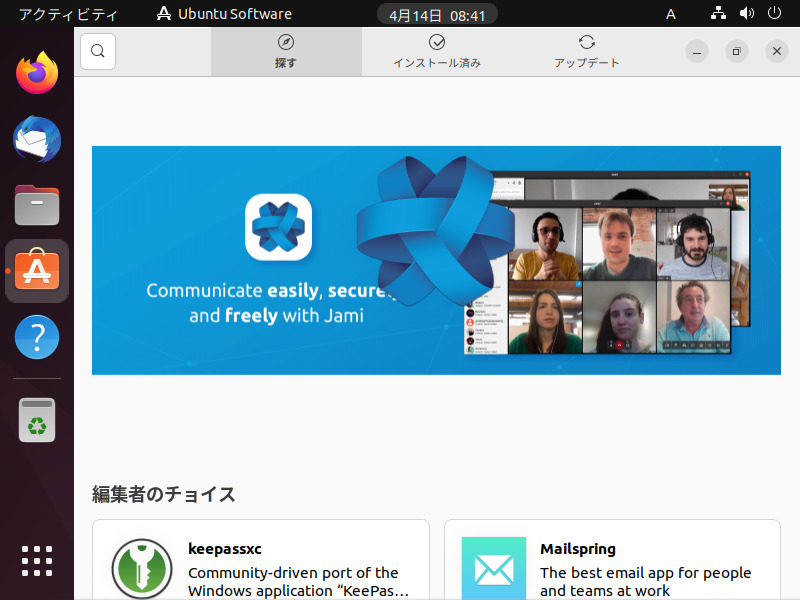Open the power menu icon
Screen dimensions: 800x600
[774, 13]
